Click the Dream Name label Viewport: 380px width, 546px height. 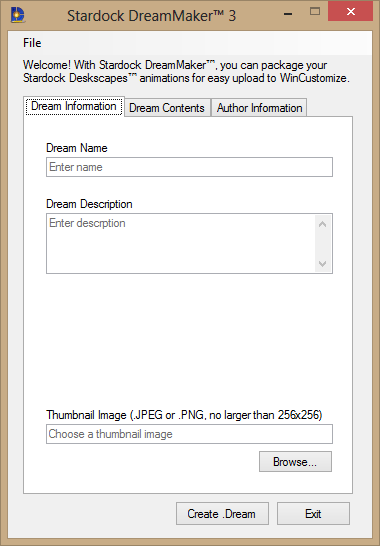coord(77,148)
